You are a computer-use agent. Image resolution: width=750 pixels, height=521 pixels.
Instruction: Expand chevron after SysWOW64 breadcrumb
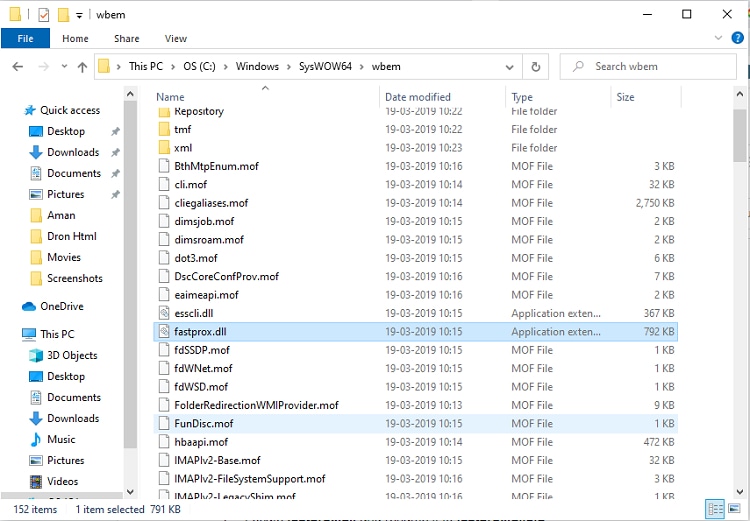pos(362,67)
